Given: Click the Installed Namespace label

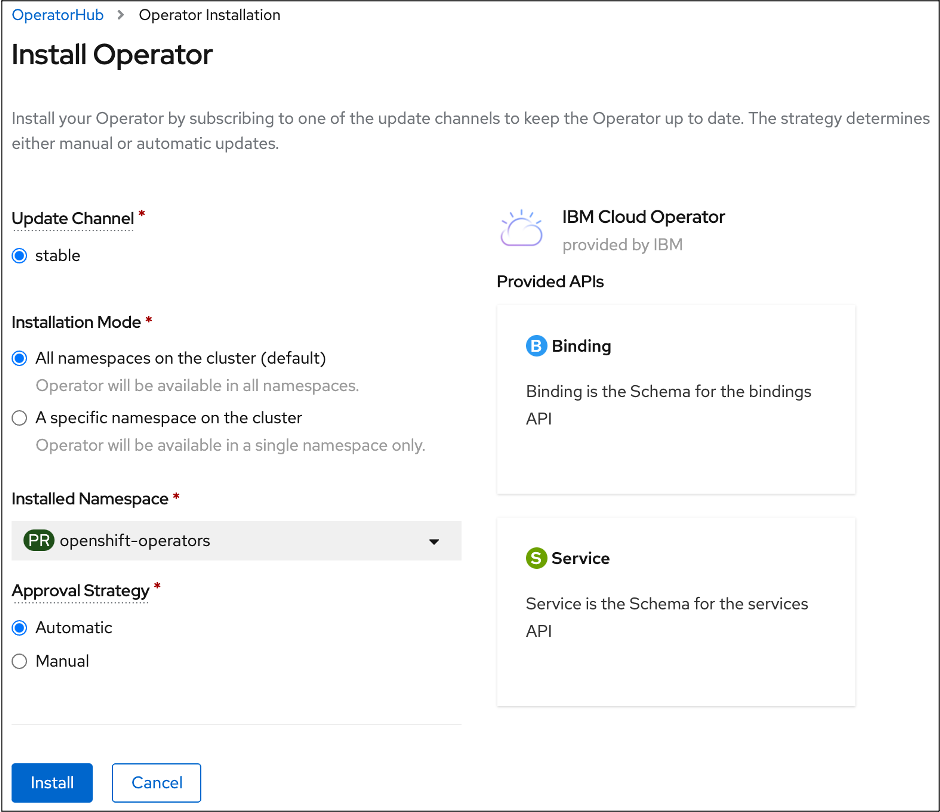Looking at the screenshot, I should click(90, 499).
